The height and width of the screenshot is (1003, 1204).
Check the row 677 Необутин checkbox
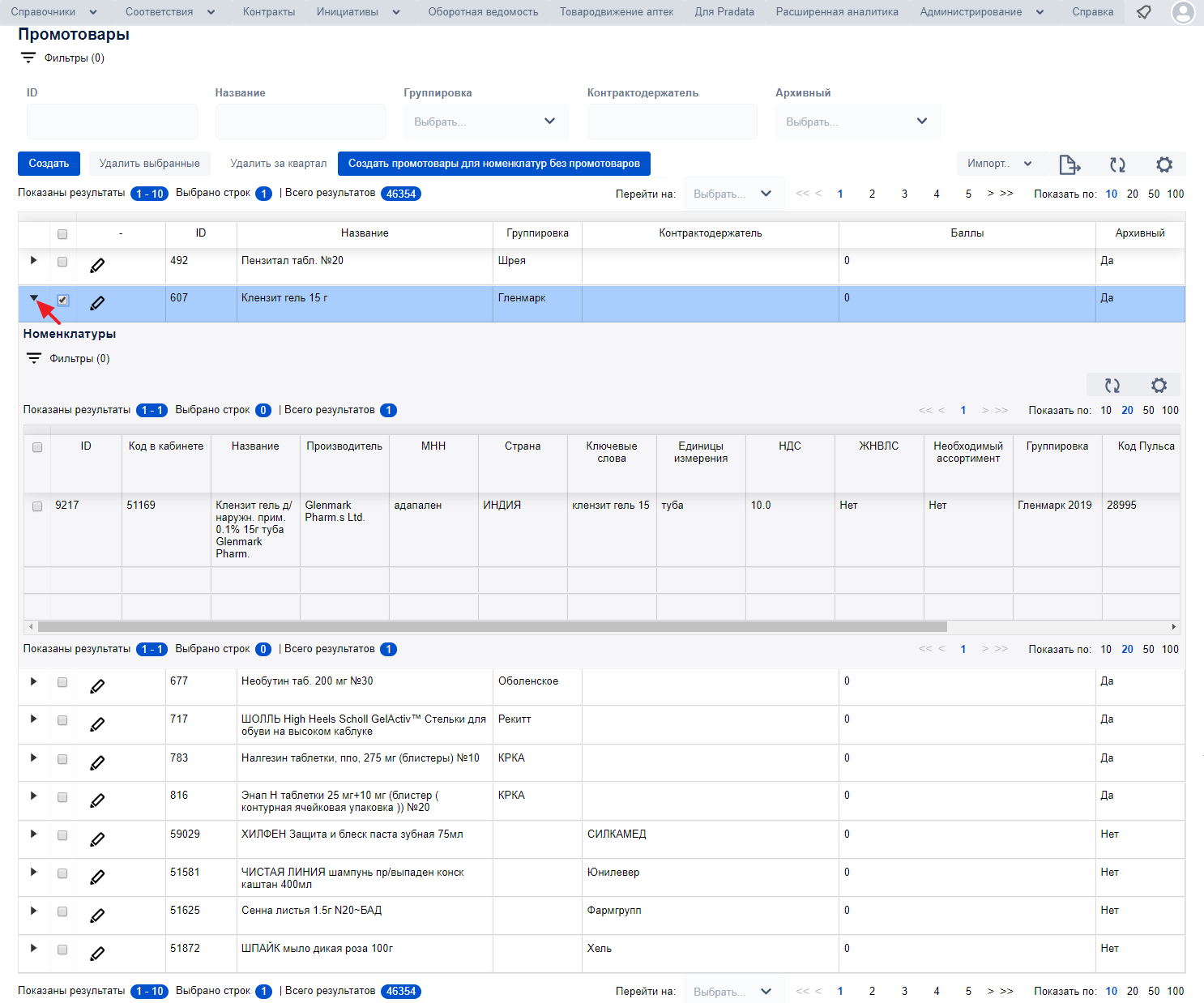pyautogui.click(x=62, y=682)
